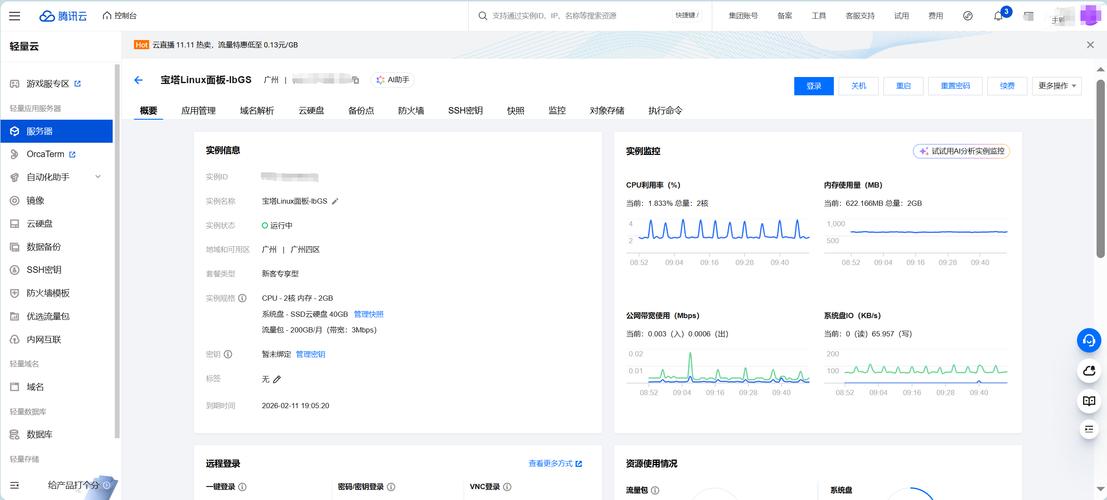Viewport: 1107px width, 500px height.
Task: Select 云硬盘 in the left sidebar
Action: click(40, 224)
